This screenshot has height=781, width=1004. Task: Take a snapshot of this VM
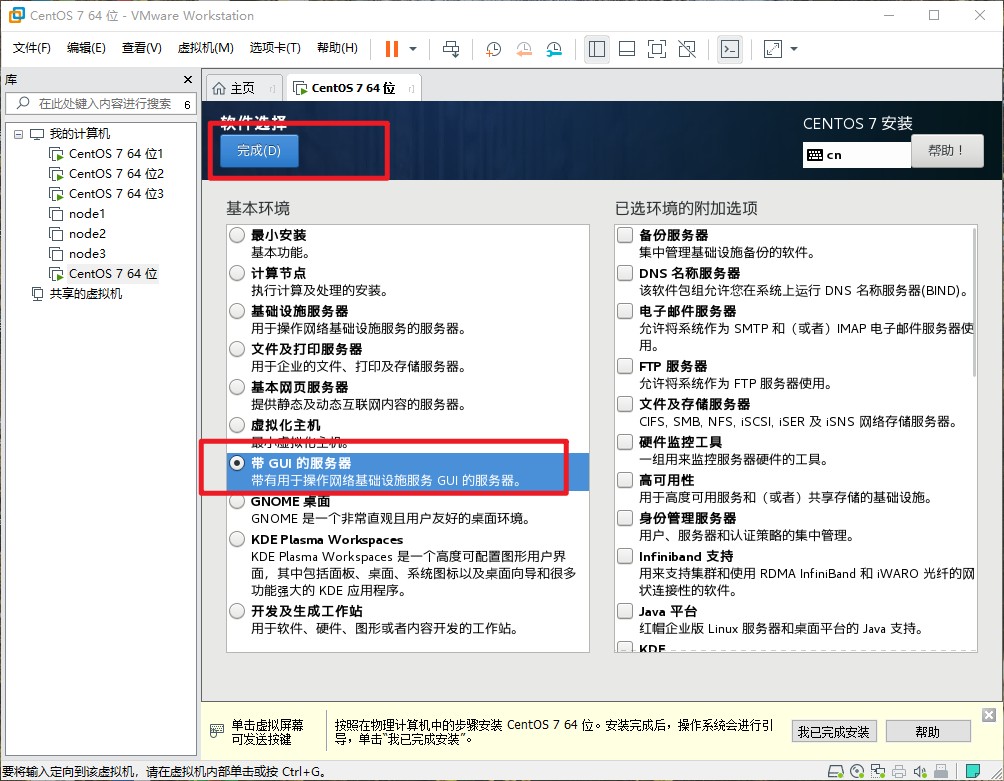[493, 49]
